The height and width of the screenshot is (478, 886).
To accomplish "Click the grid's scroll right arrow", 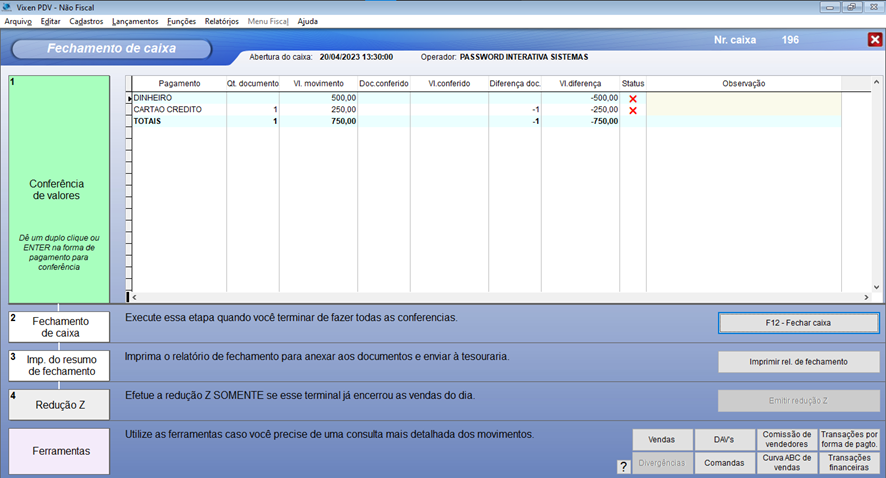I will click(866, 297).
